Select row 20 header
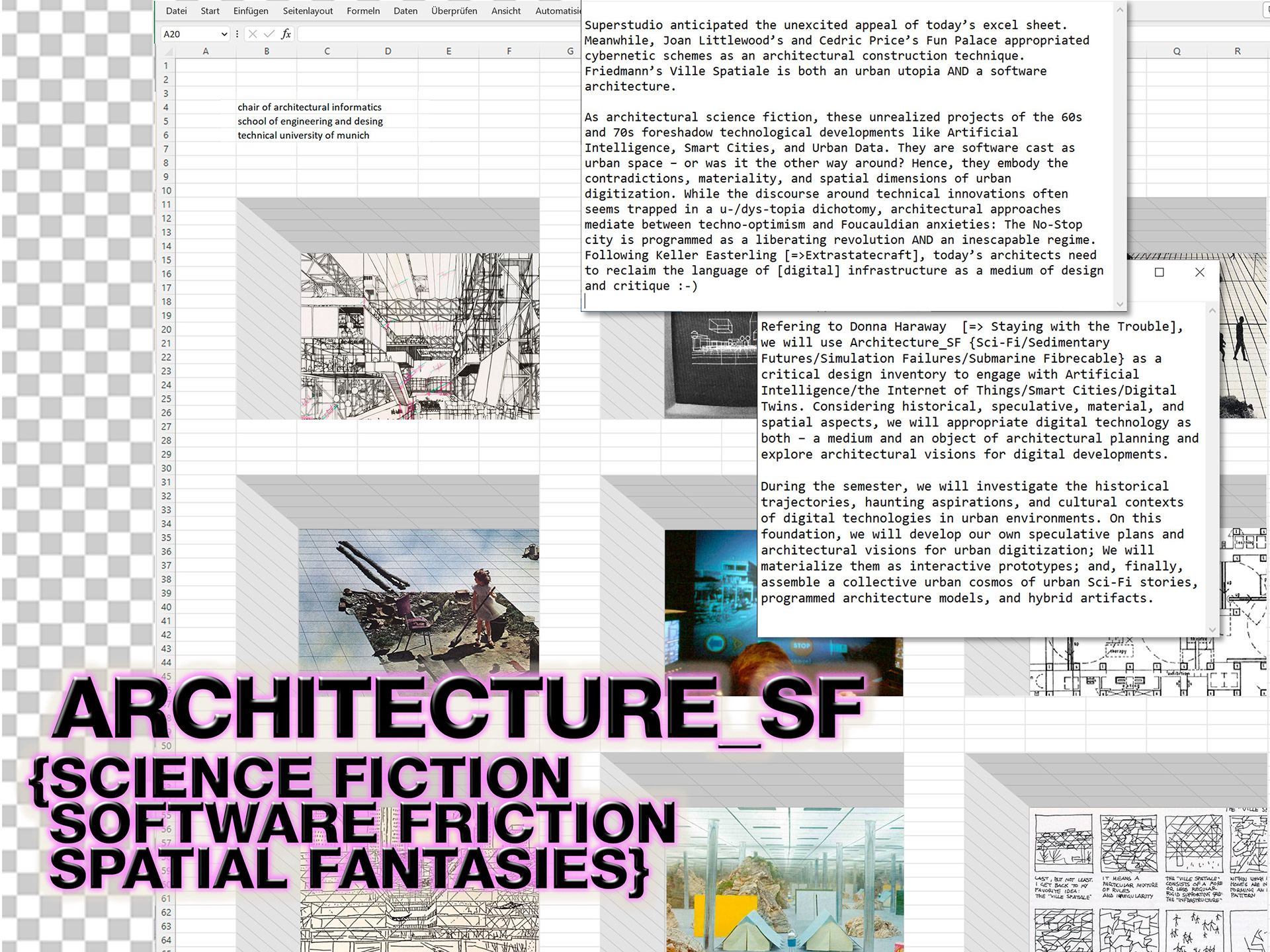Image resolution: width=1270 pixels, height=952 pixels. (166, 329)
